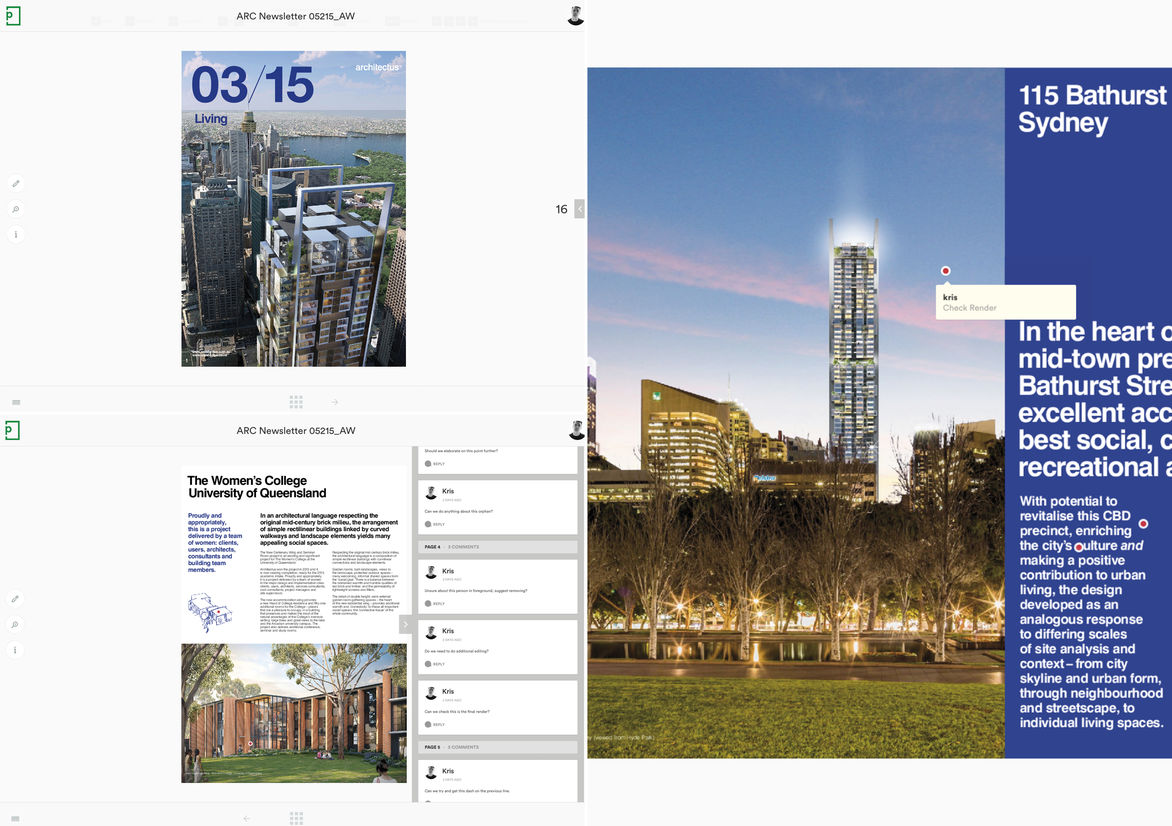This screenshot has height=826, width=1172.
Task: Expand the comments panel showing 16 comments
Action: 579,209
